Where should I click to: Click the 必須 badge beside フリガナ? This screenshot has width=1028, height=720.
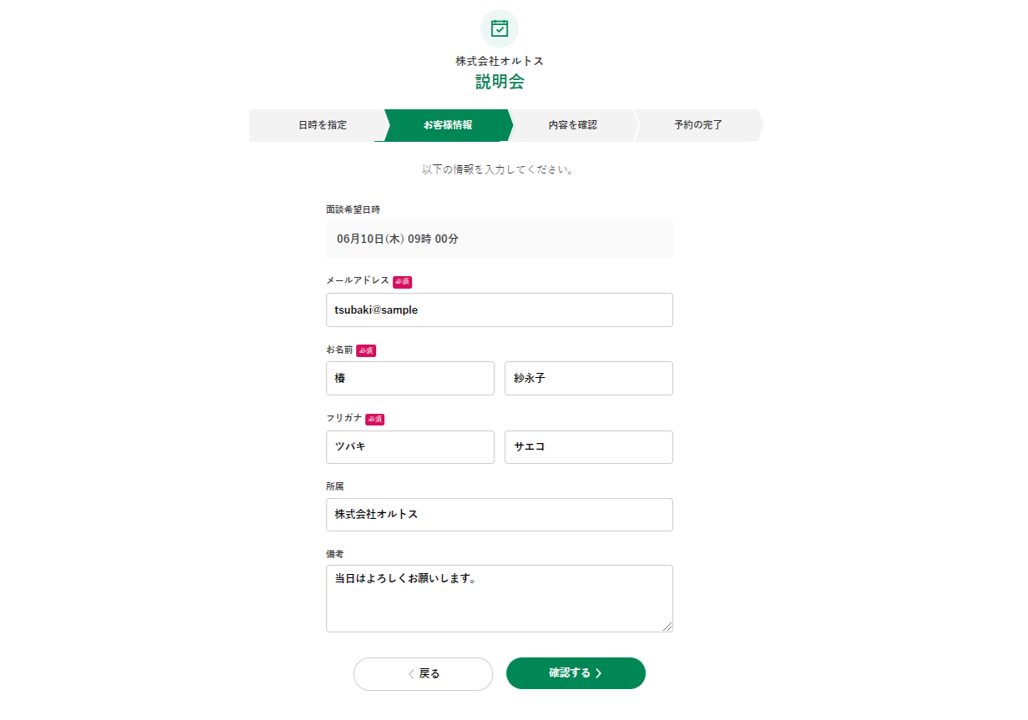coord(375,419)
